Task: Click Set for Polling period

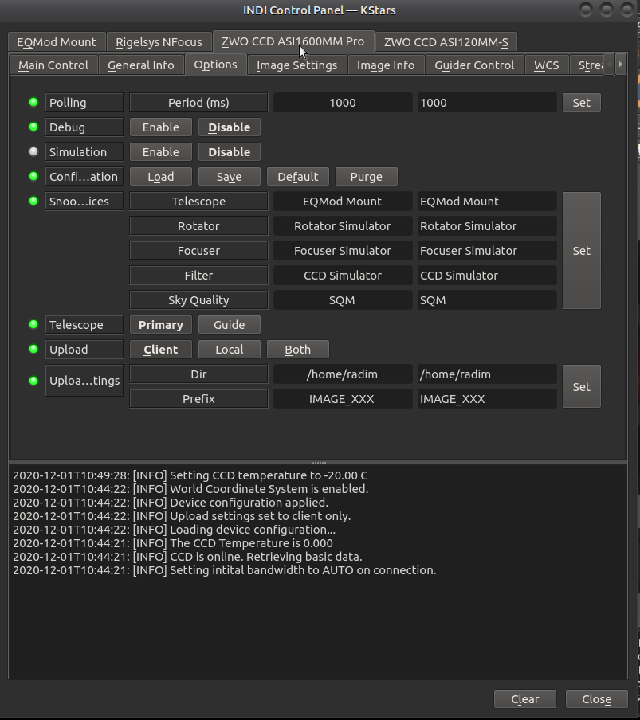Action: (582, 103)
